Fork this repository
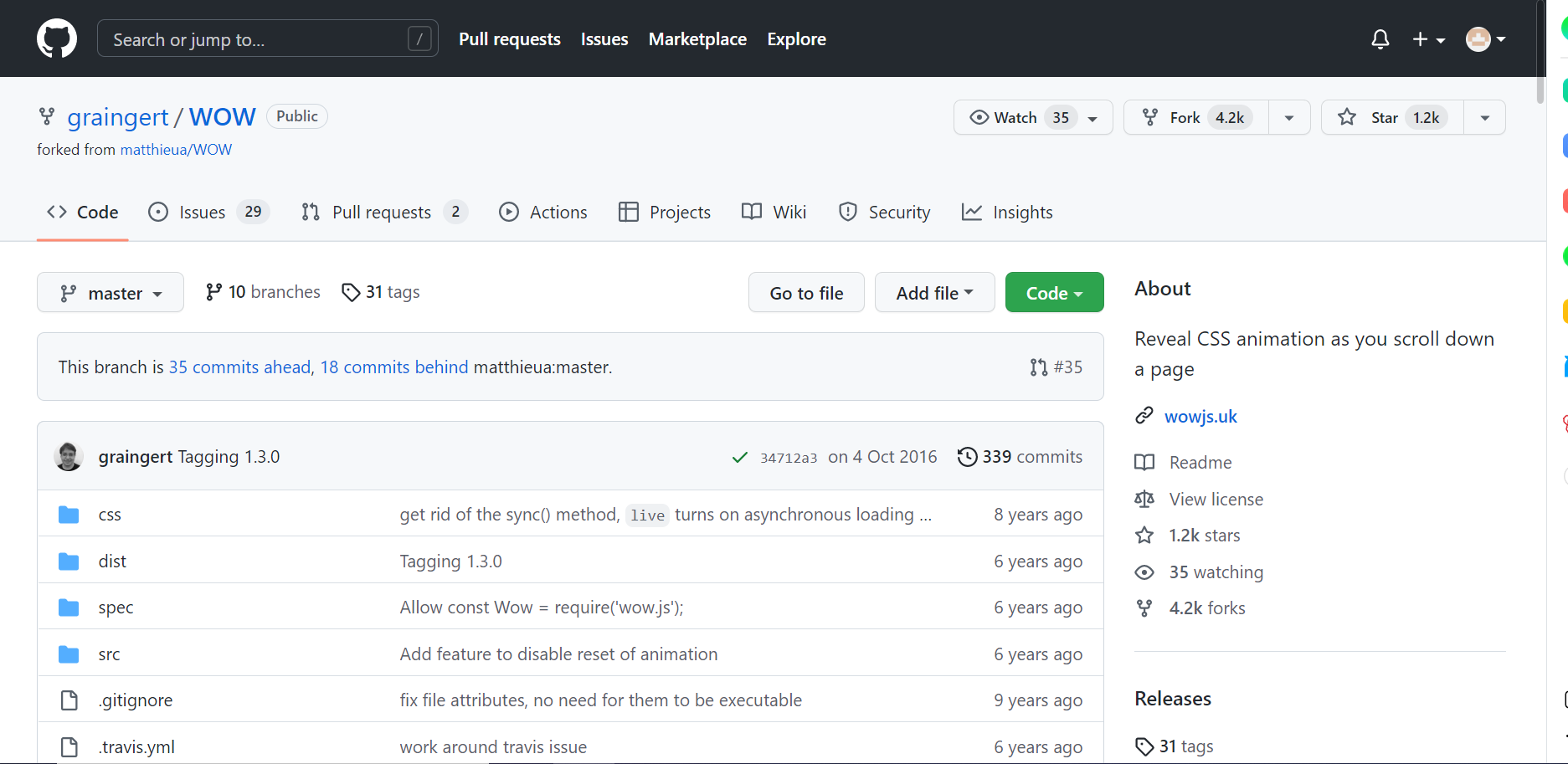This screenshot has width=1568, height=764. click(x=1196, y=117)
